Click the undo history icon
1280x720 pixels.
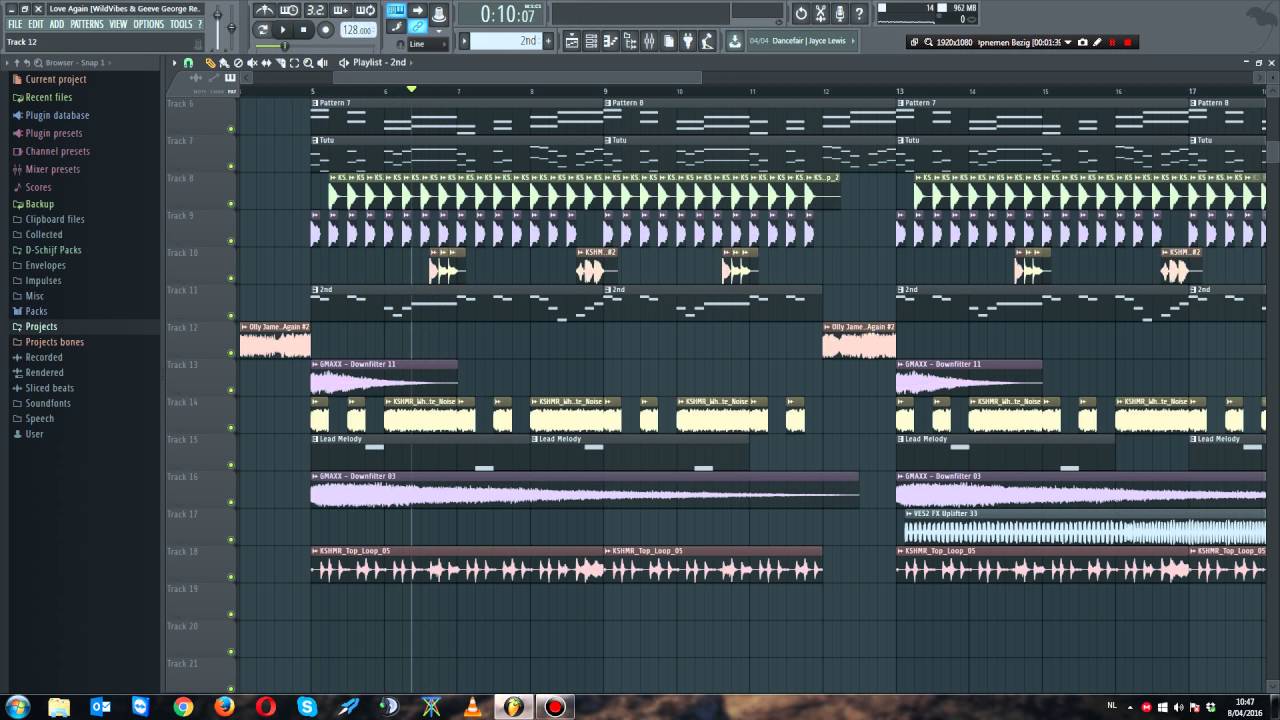[x=801, y=13]
